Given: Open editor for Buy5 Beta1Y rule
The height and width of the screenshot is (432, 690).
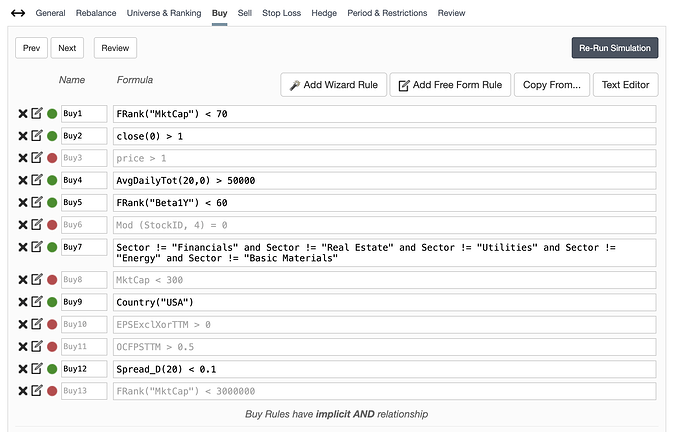Looking at the screenshot, I should [x=37, y=202].
